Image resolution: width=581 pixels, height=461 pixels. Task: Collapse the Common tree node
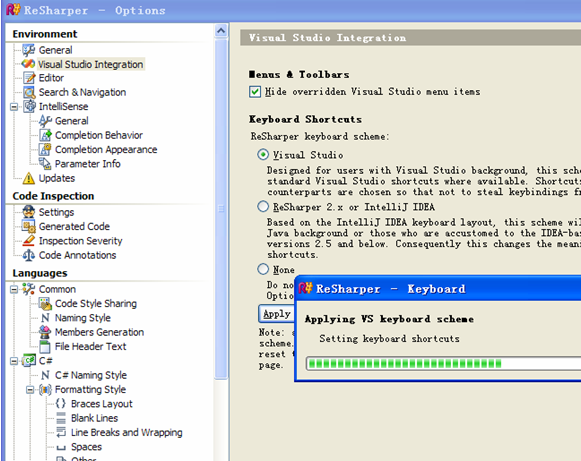[14, 289]
